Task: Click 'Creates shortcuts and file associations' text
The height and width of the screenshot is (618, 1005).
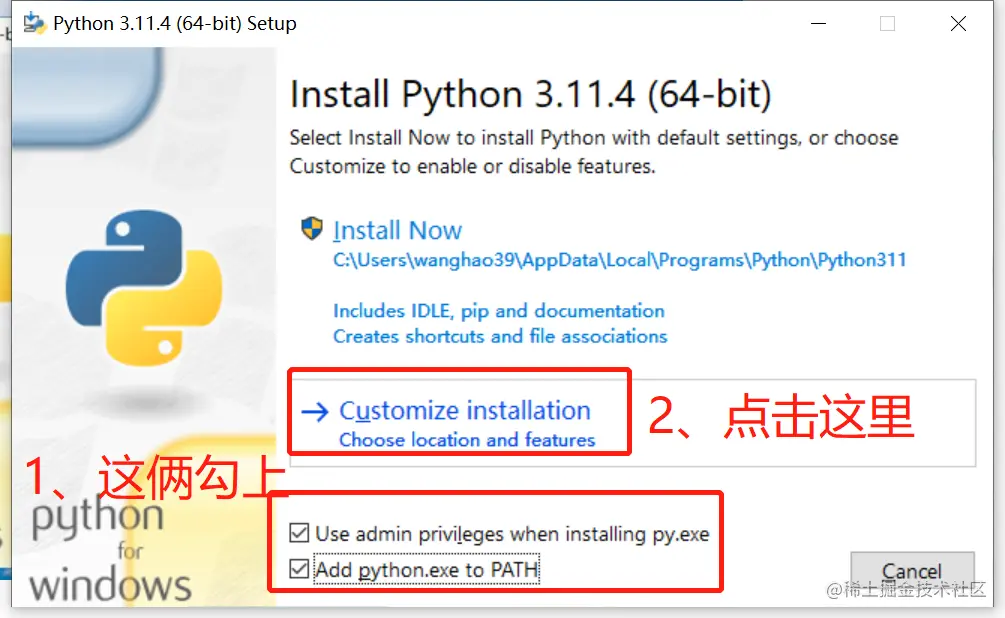Action: pyautogui.click(x=500, y=337)
